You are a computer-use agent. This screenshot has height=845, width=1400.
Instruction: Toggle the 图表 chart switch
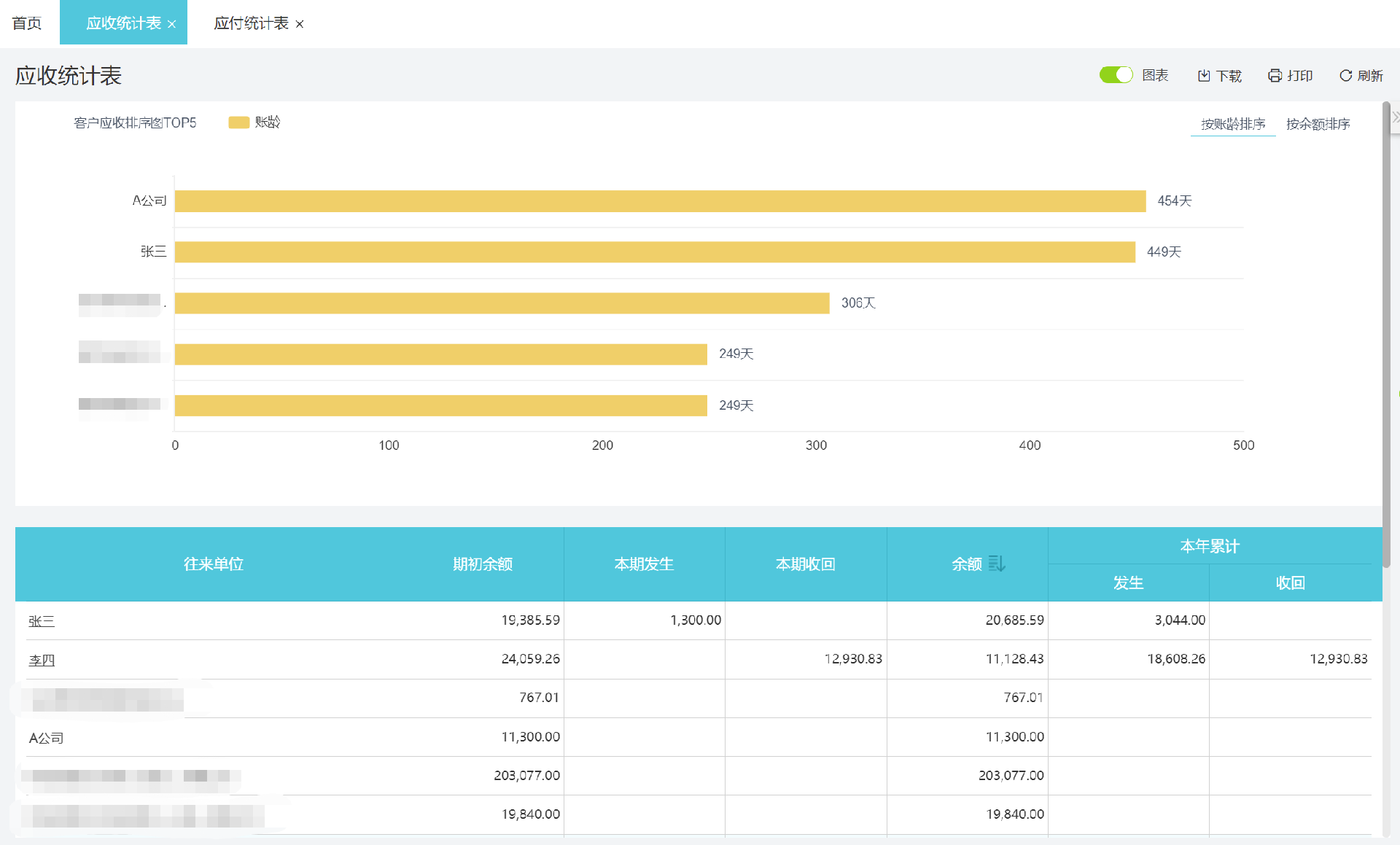pyautogui.click(x=1116, y=75)
